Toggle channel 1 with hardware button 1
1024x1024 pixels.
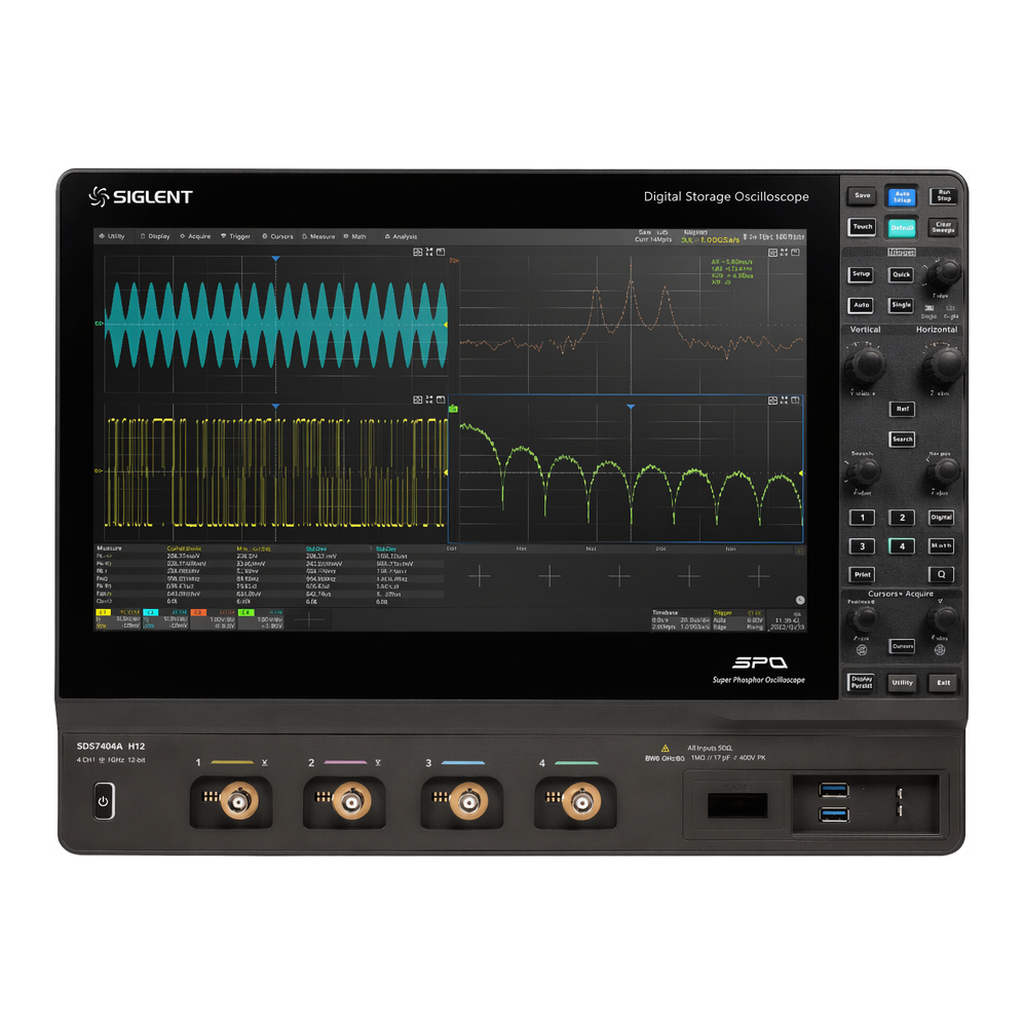[862, 517]
